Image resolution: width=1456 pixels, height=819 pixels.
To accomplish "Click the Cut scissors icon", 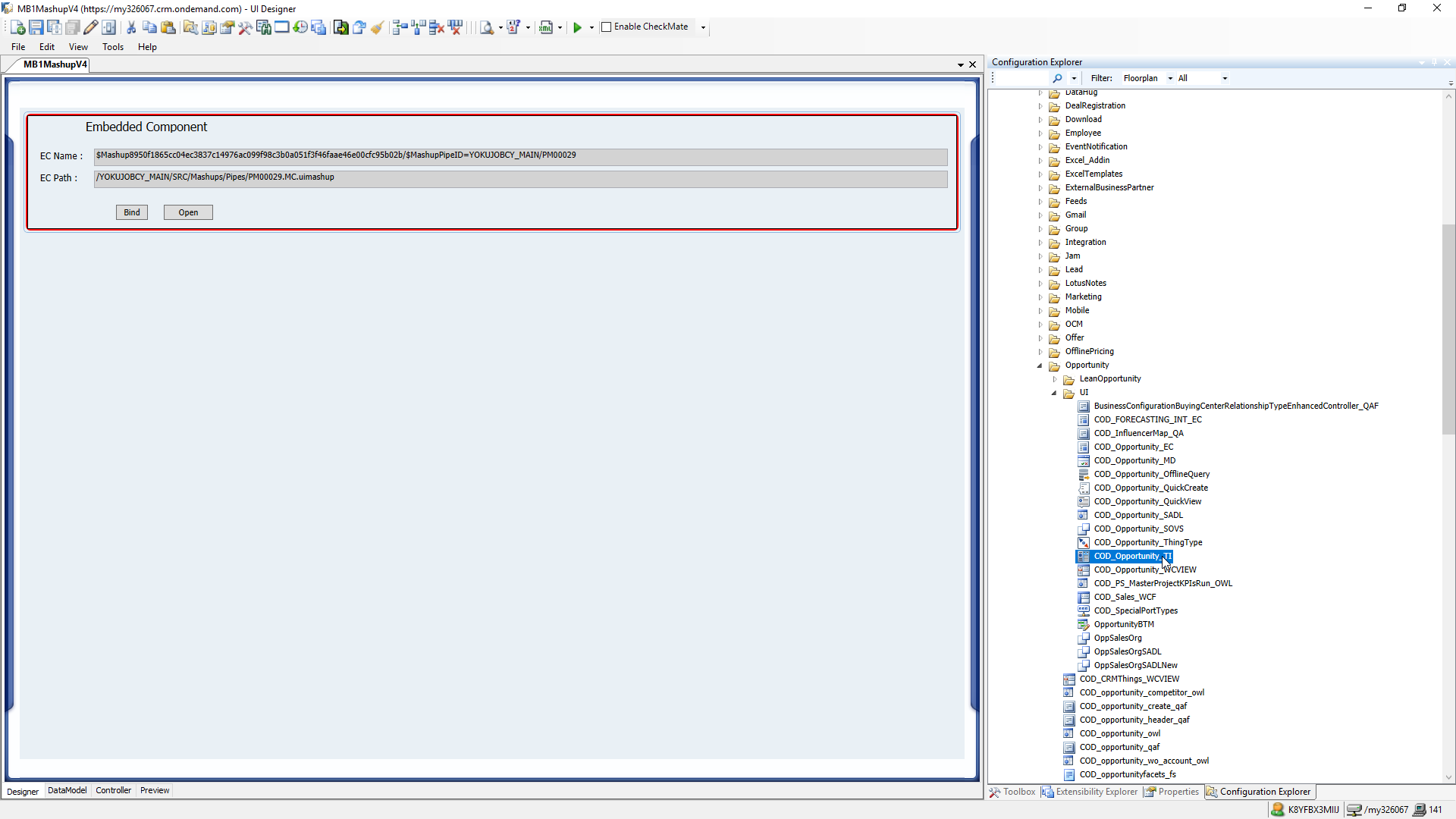I will pos(131,27).
